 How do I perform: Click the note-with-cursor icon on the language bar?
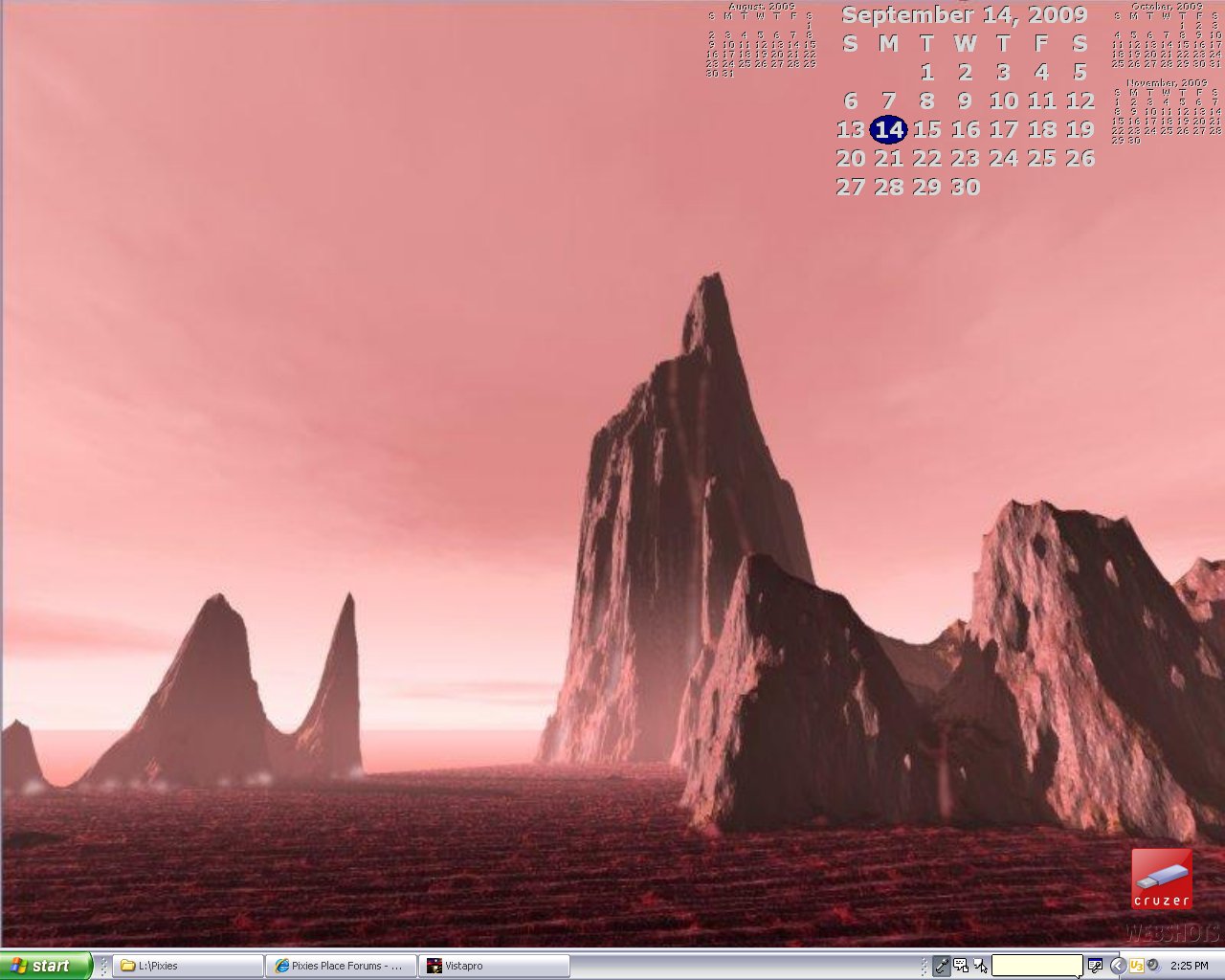(x=980, y=966)
